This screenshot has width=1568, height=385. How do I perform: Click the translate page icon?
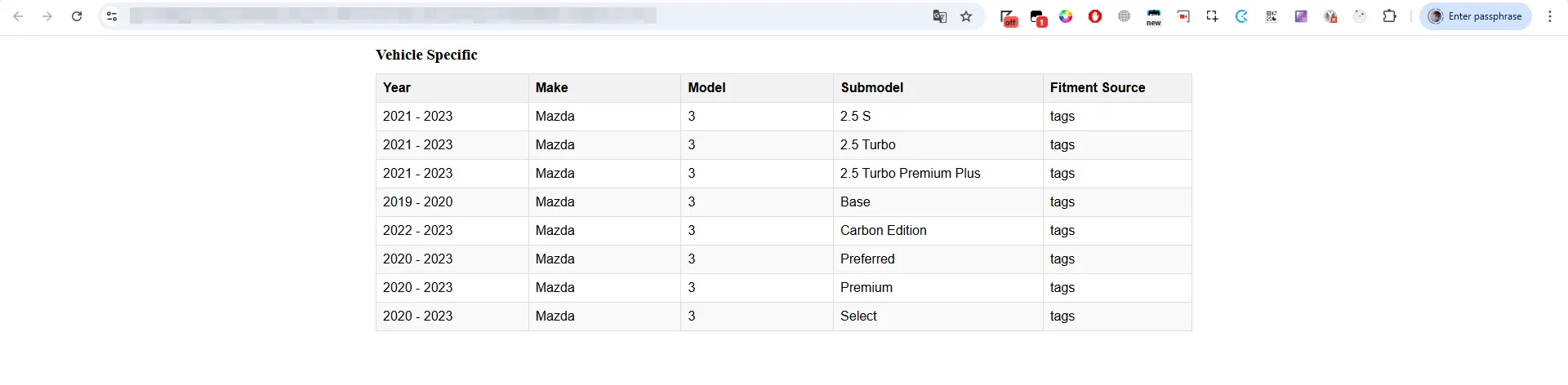[x=939, y=16]
